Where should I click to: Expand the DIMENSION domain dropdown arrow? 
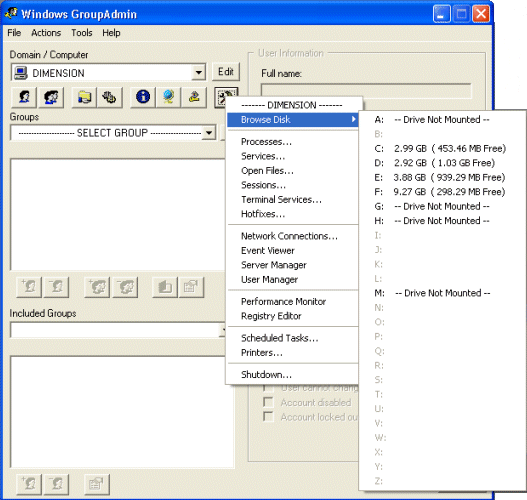point(199,73)
